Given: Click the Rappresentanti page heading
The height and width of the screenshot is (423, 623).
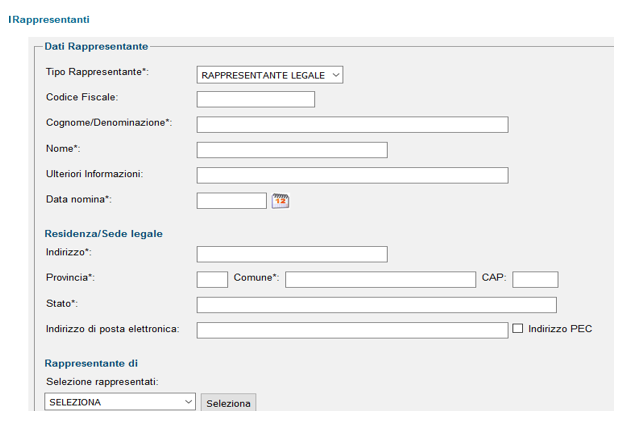Looking at the screenshot, I should click(x=49, y=19).
